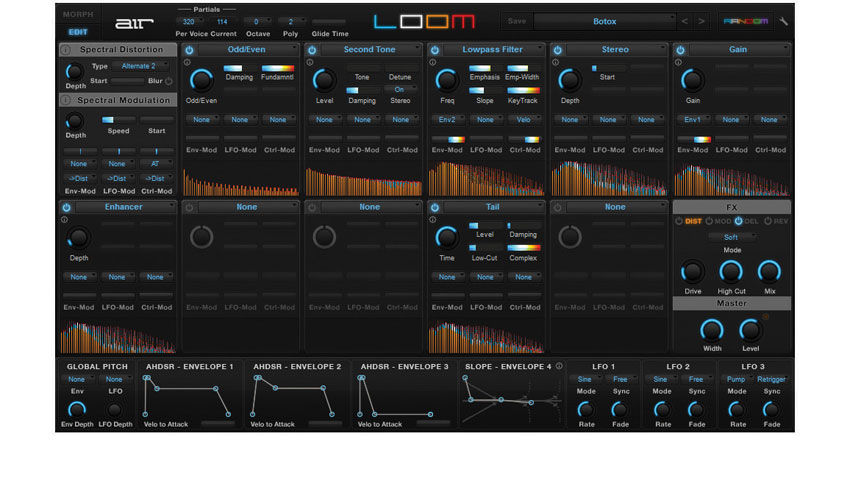
Task: Adjust the Global Pitch Env Depth knob
Action: (x=77, y=410)
